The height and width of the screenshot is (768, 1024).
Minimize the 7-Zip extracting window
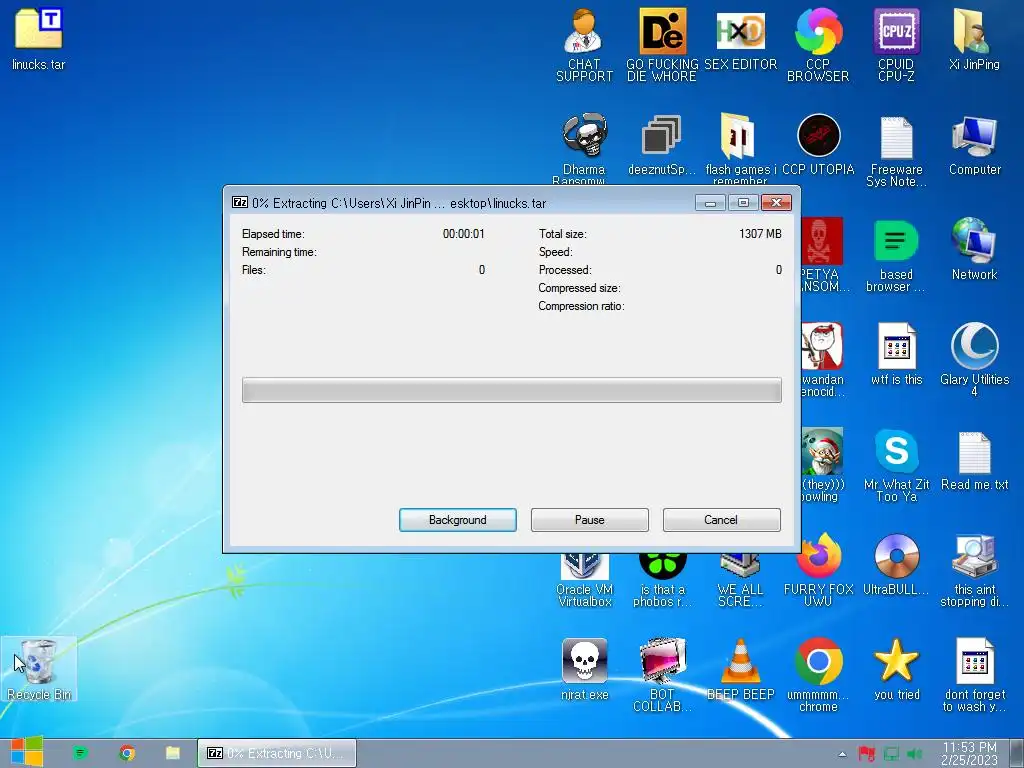(710, 202)
